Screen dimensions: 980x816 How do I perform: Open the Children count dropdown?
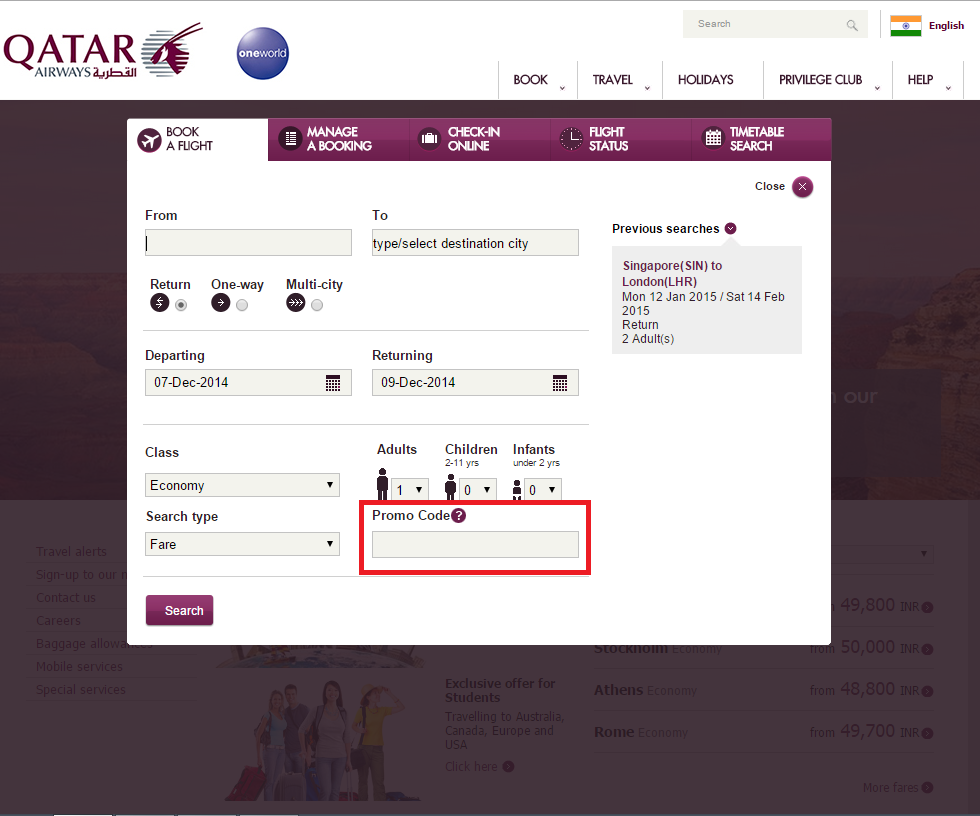click(x=478, y=490)
